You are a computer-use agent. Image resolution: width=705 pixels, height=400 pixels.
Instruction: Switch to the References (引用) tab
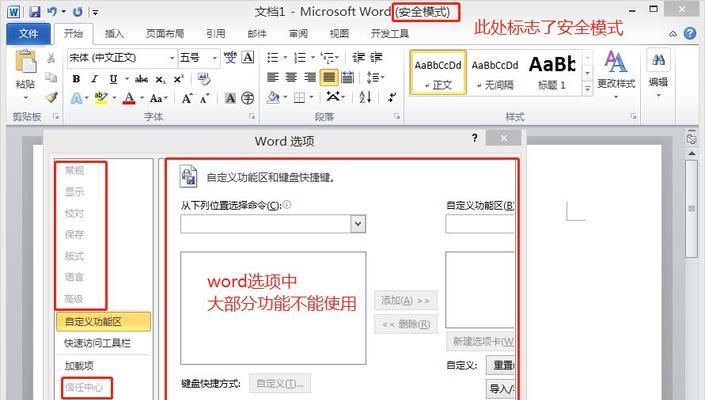(x=215, y=34)
